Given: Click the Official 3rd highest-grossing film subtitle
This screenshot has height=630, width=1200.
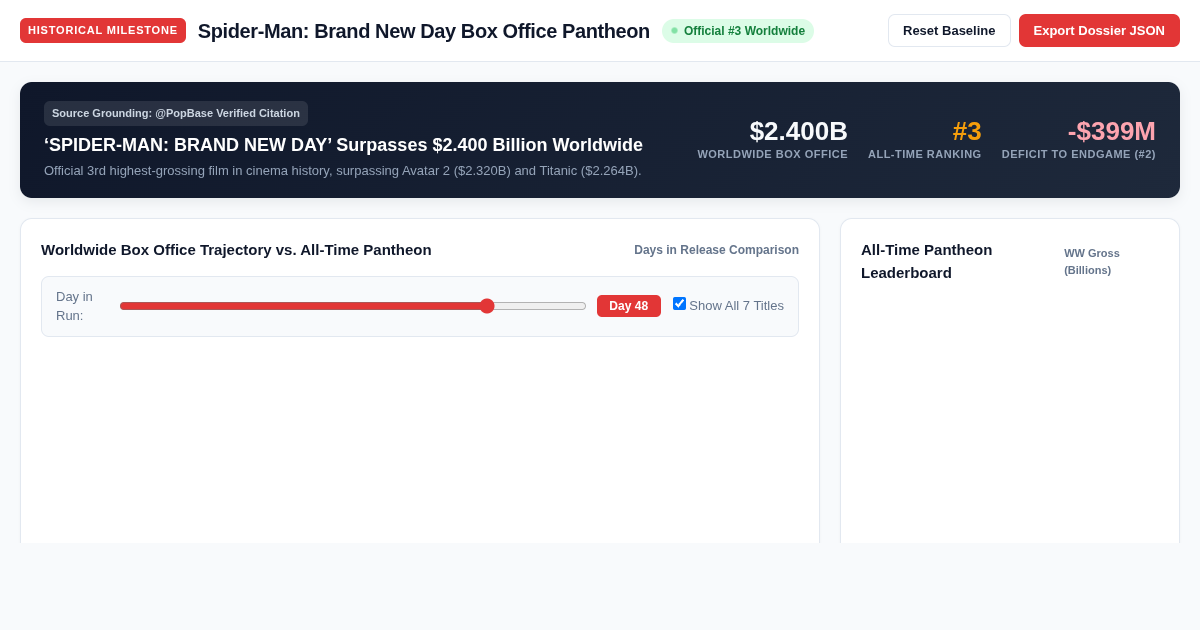Looking at the screenshot, I should (343, 171).
